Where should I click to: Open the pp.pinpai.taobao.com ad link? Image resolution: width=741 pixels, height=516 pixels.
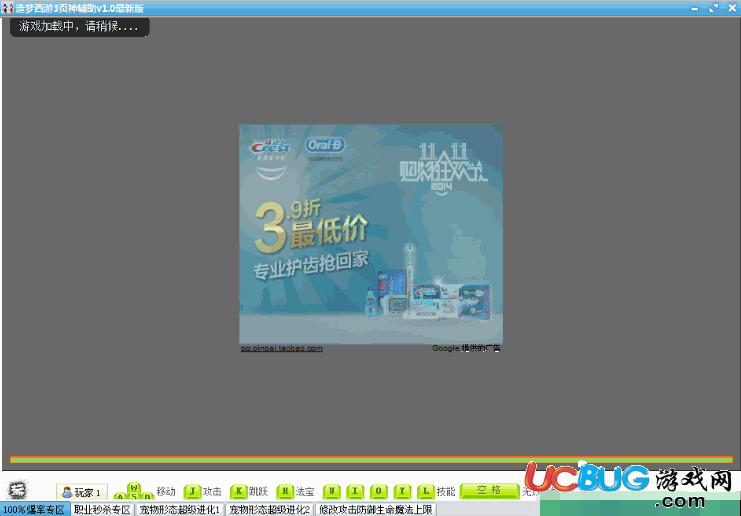(x=282, y=348)
